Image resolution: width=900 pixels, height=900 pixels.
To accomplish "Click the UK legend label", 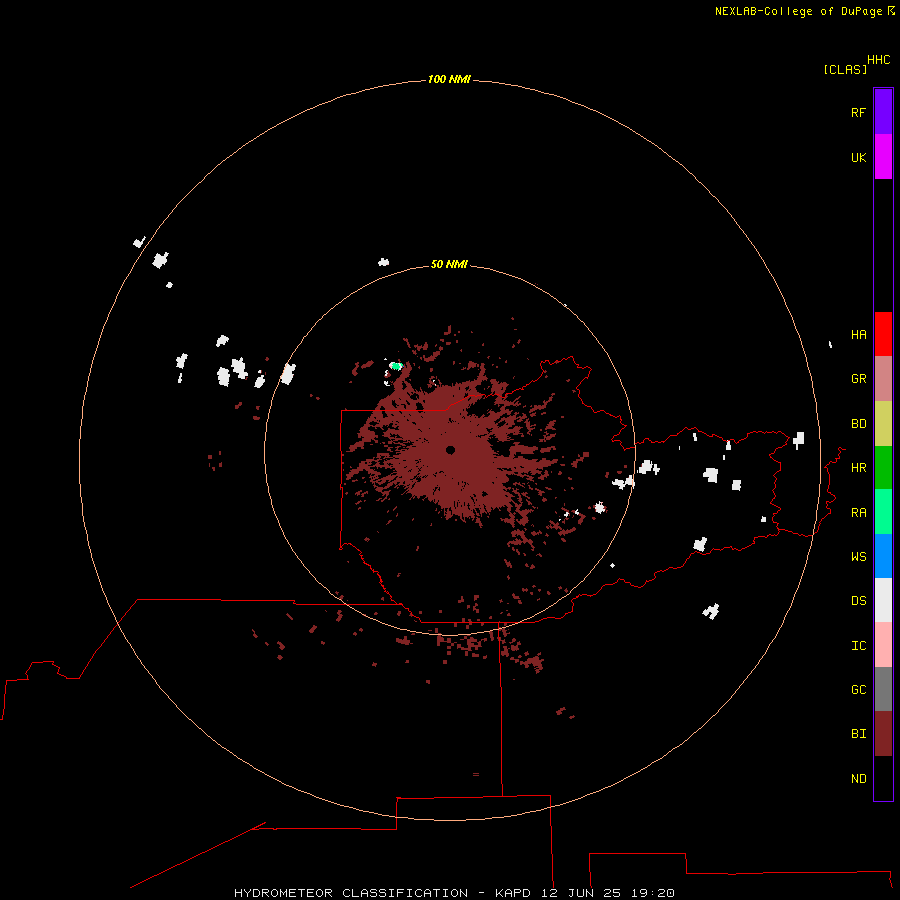I will click(858, 158).
